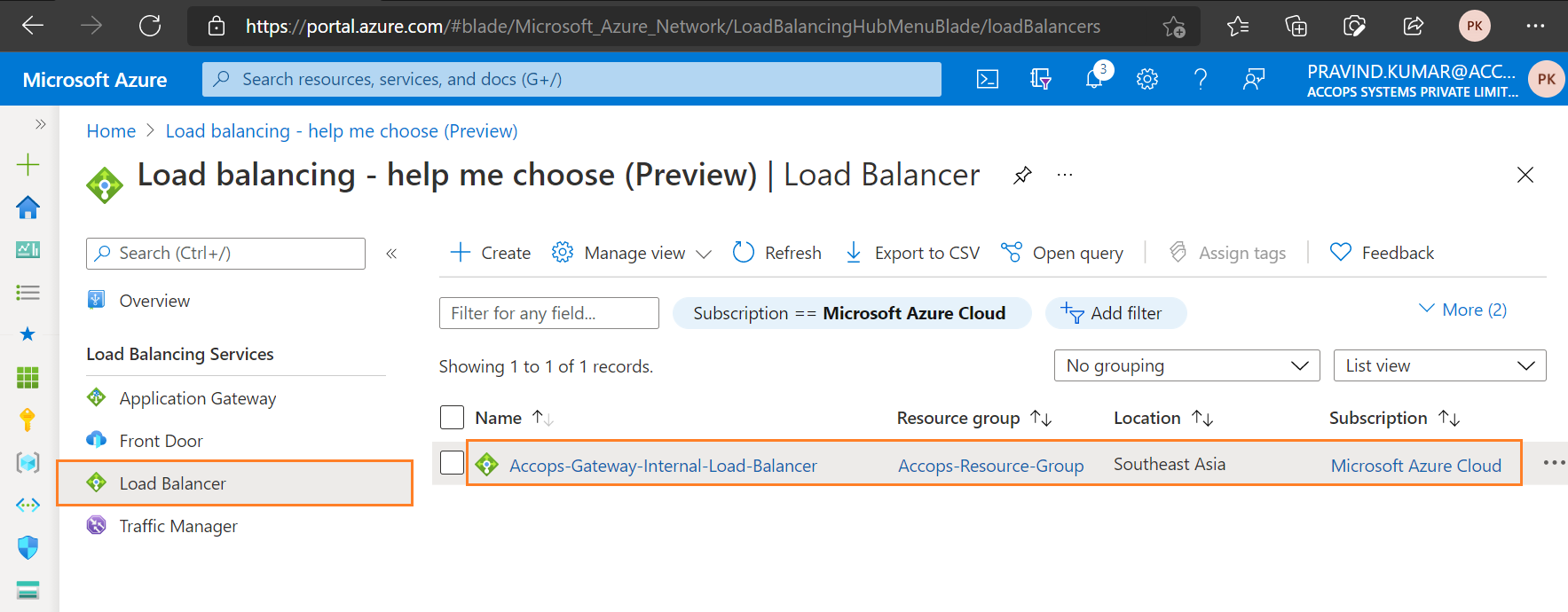Image resolution: width=1568 pixels, height=612 pixels.
Task: Click the PK account avatar in Azure header
Action: point(1547,79)
